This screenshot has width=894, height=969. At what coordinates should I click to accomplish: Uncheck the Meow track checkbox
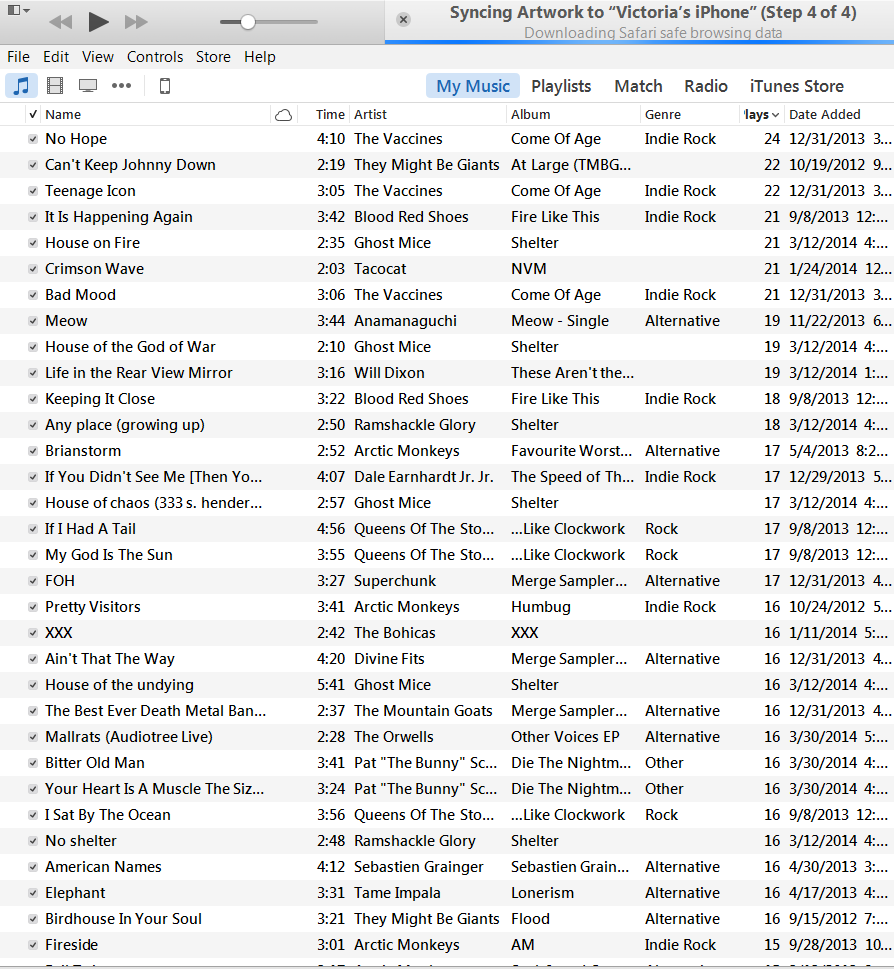pos(33,321)
